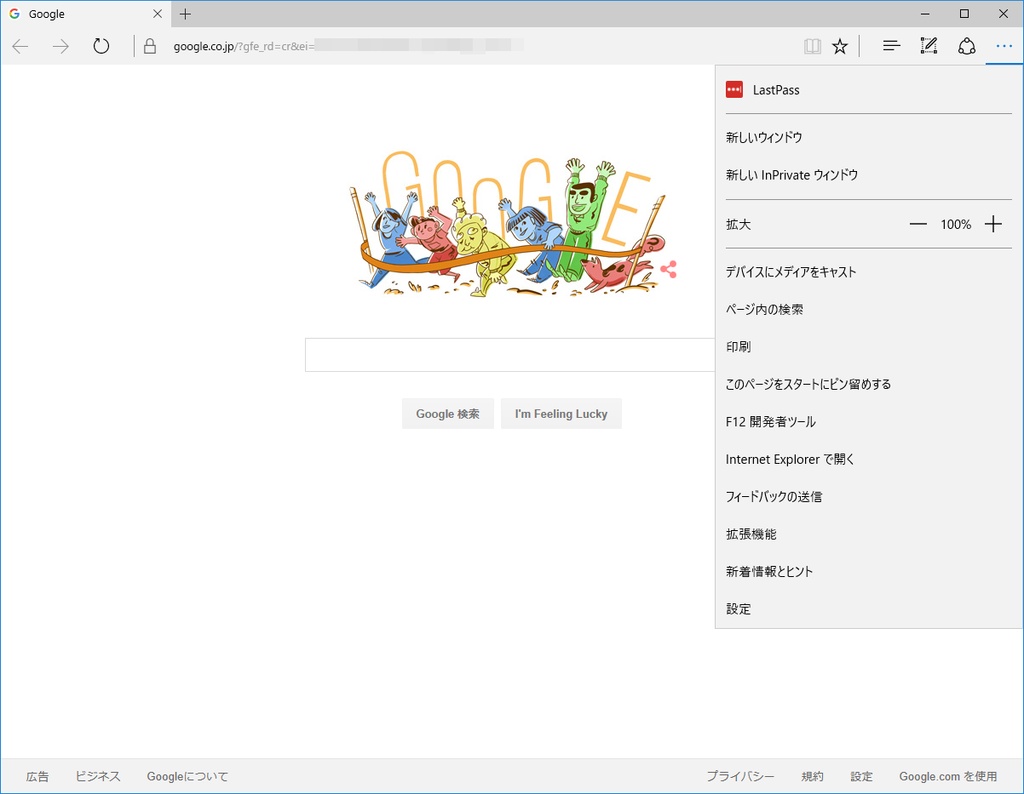1024x794 pixels.
Task: Open the 規約 footer link
Action: (812, 776)
